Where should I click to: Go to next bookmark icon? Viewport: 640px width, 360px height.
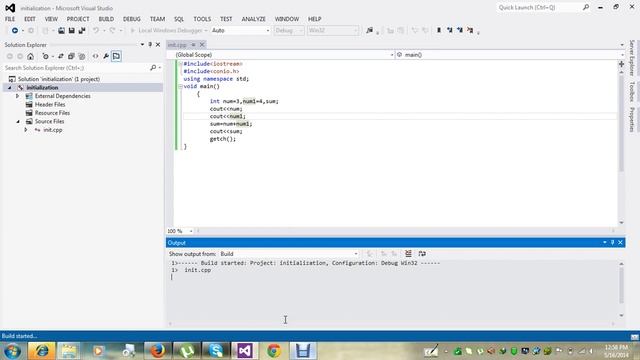460,30
